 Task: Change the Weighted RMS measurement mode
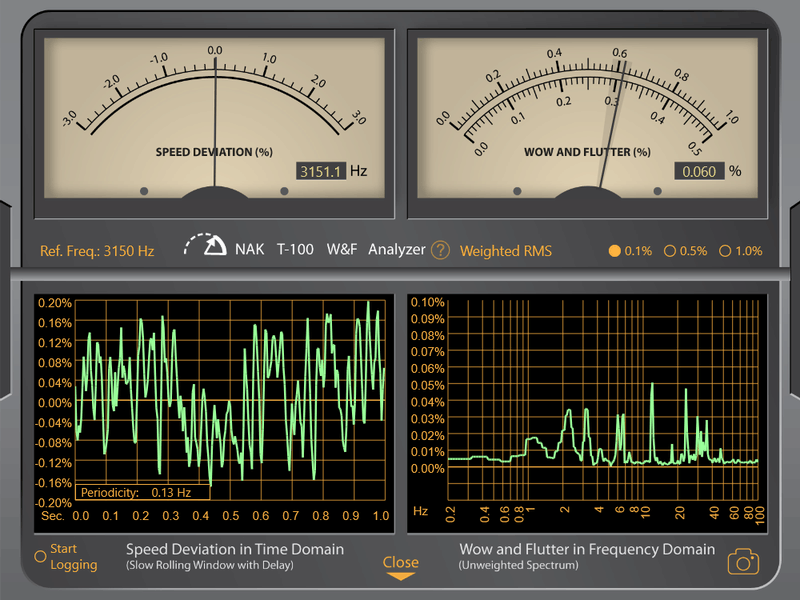(505, 251)
